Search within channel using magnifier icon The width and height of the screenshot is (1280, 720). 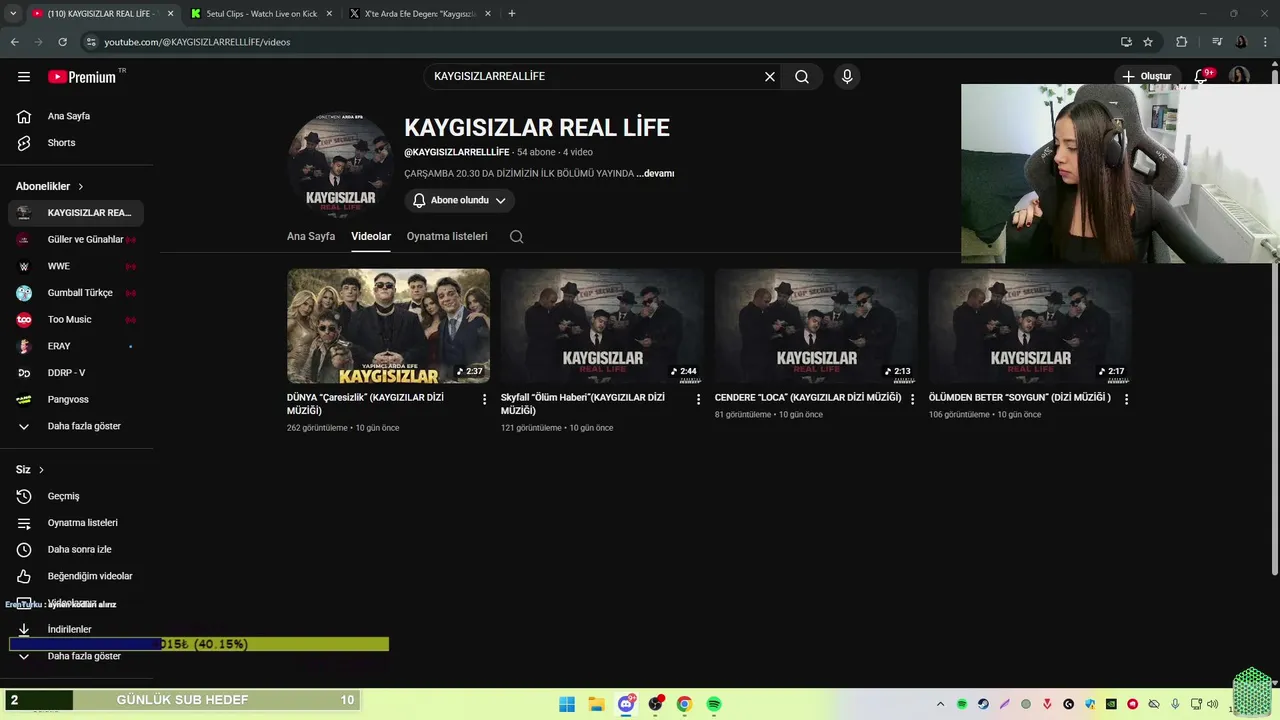click(x=516, y=237)
